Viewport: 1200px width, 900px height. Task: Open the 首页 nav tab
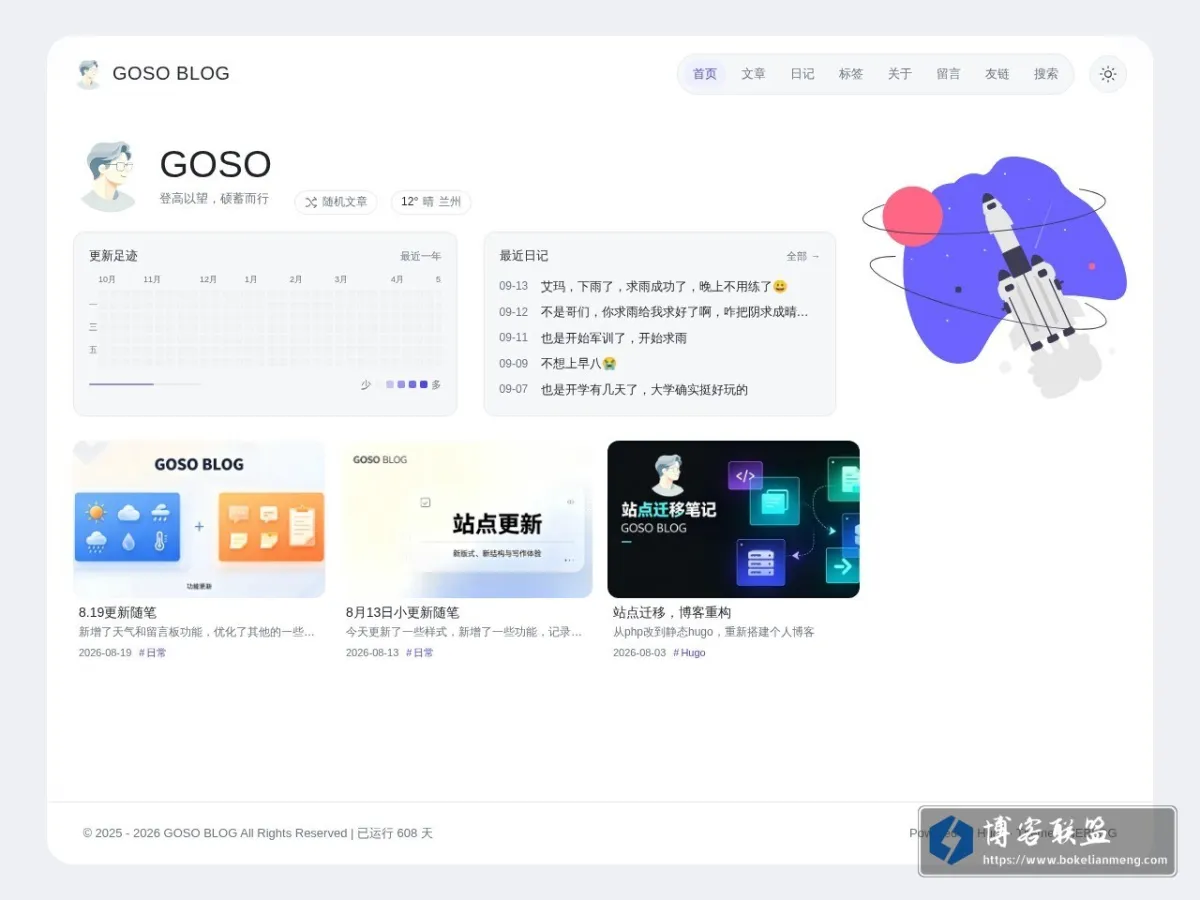pos(705,74)
